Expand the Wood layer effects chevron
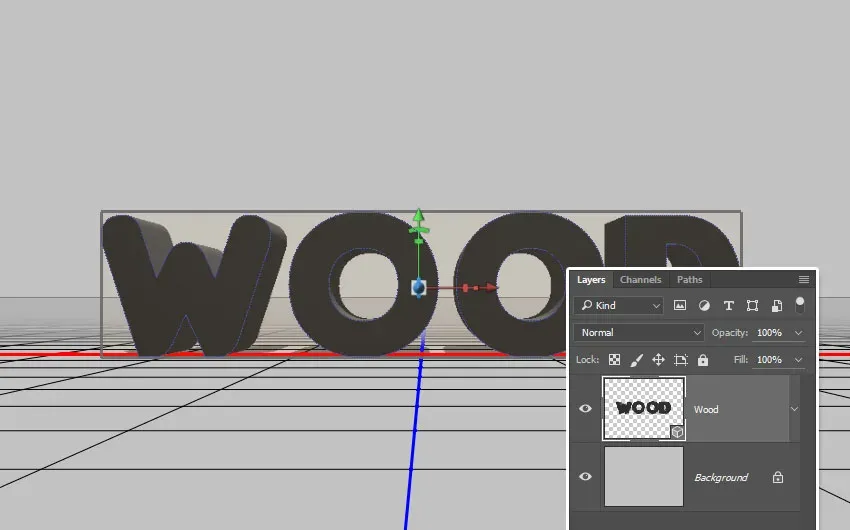The height and width of the screenshot is (530, 850). (x=794, y=409)
